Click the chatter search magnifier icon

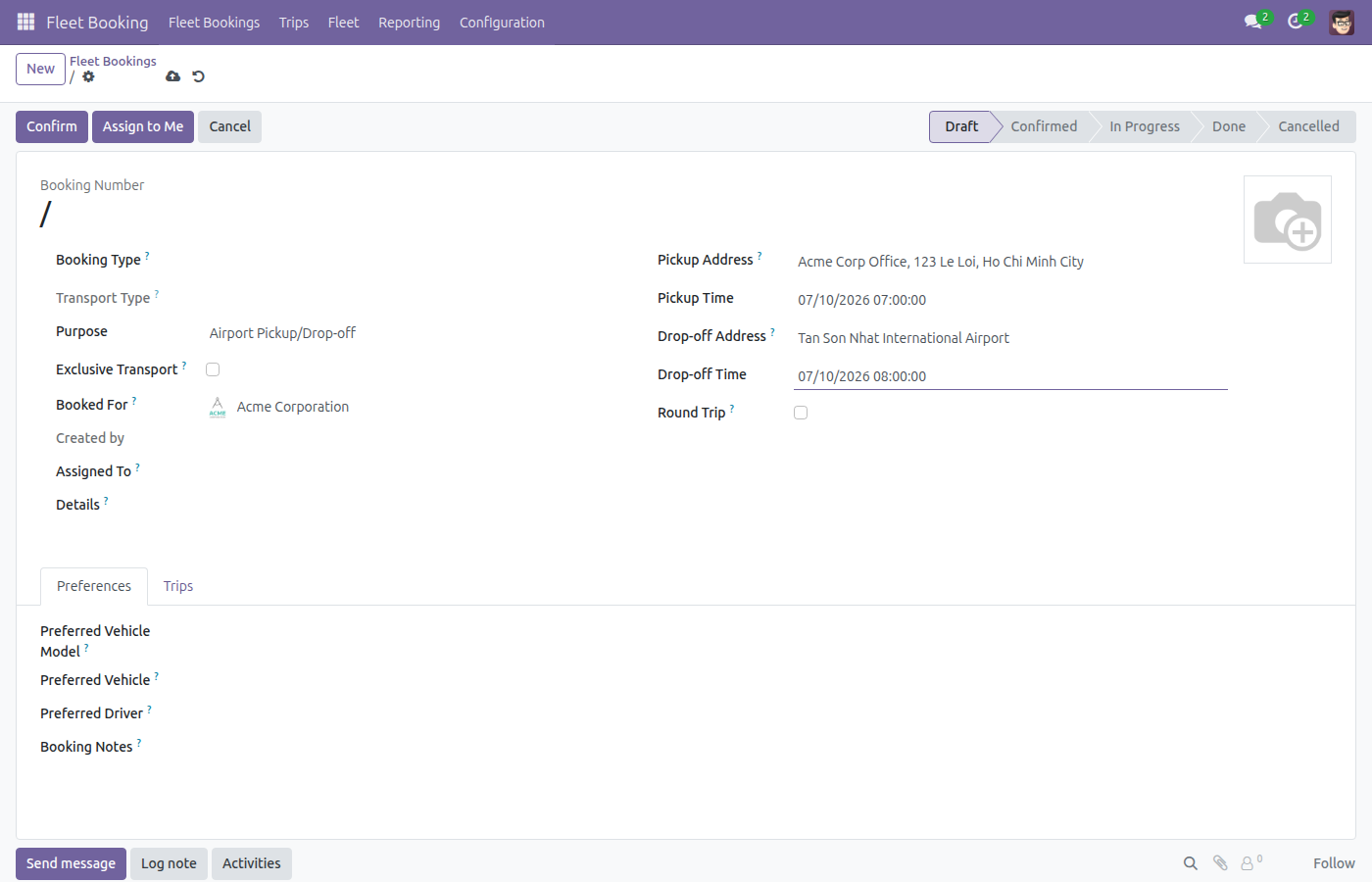(1190, 863)
